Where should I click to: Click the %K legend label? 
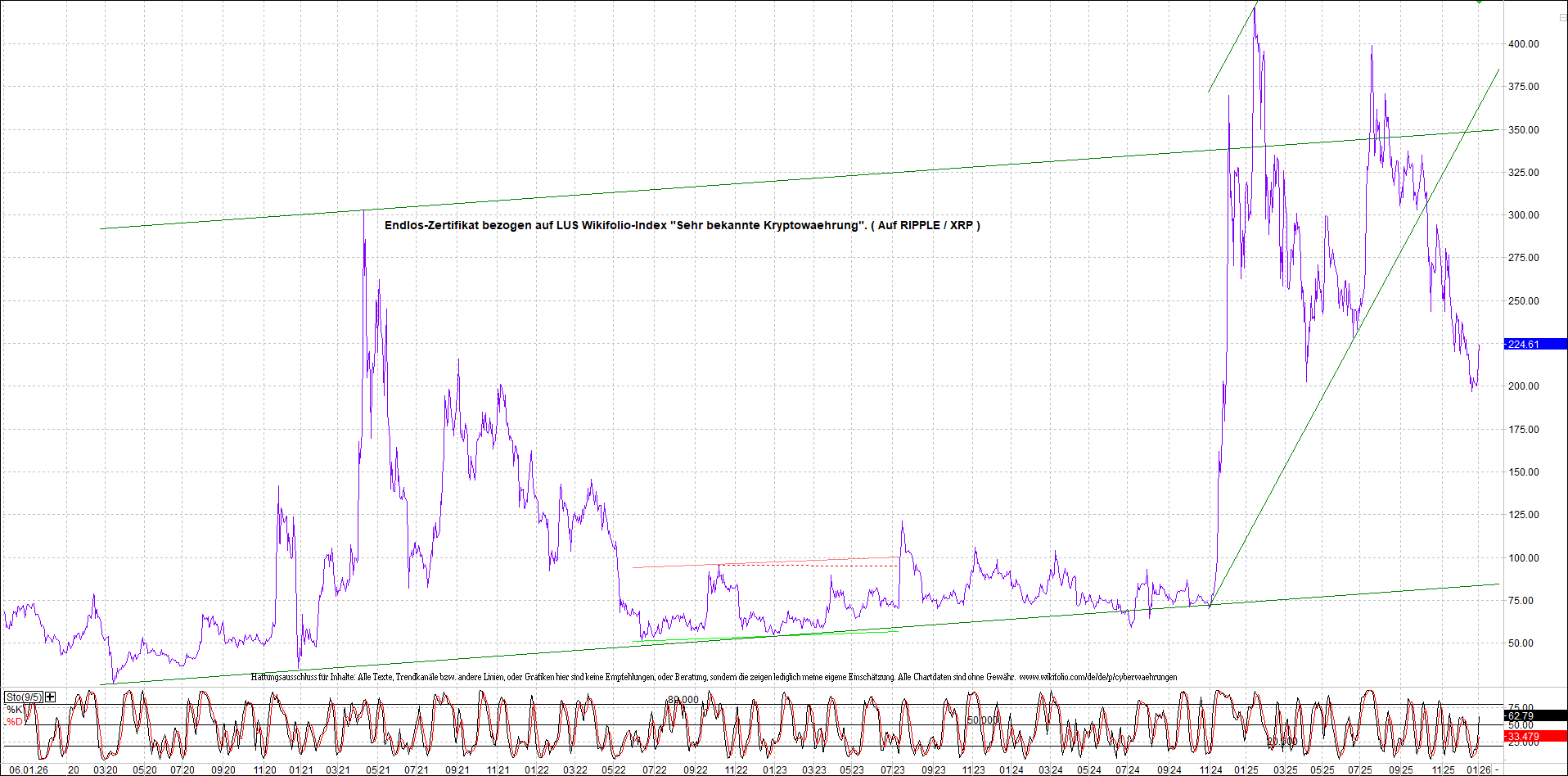point(15,710)
